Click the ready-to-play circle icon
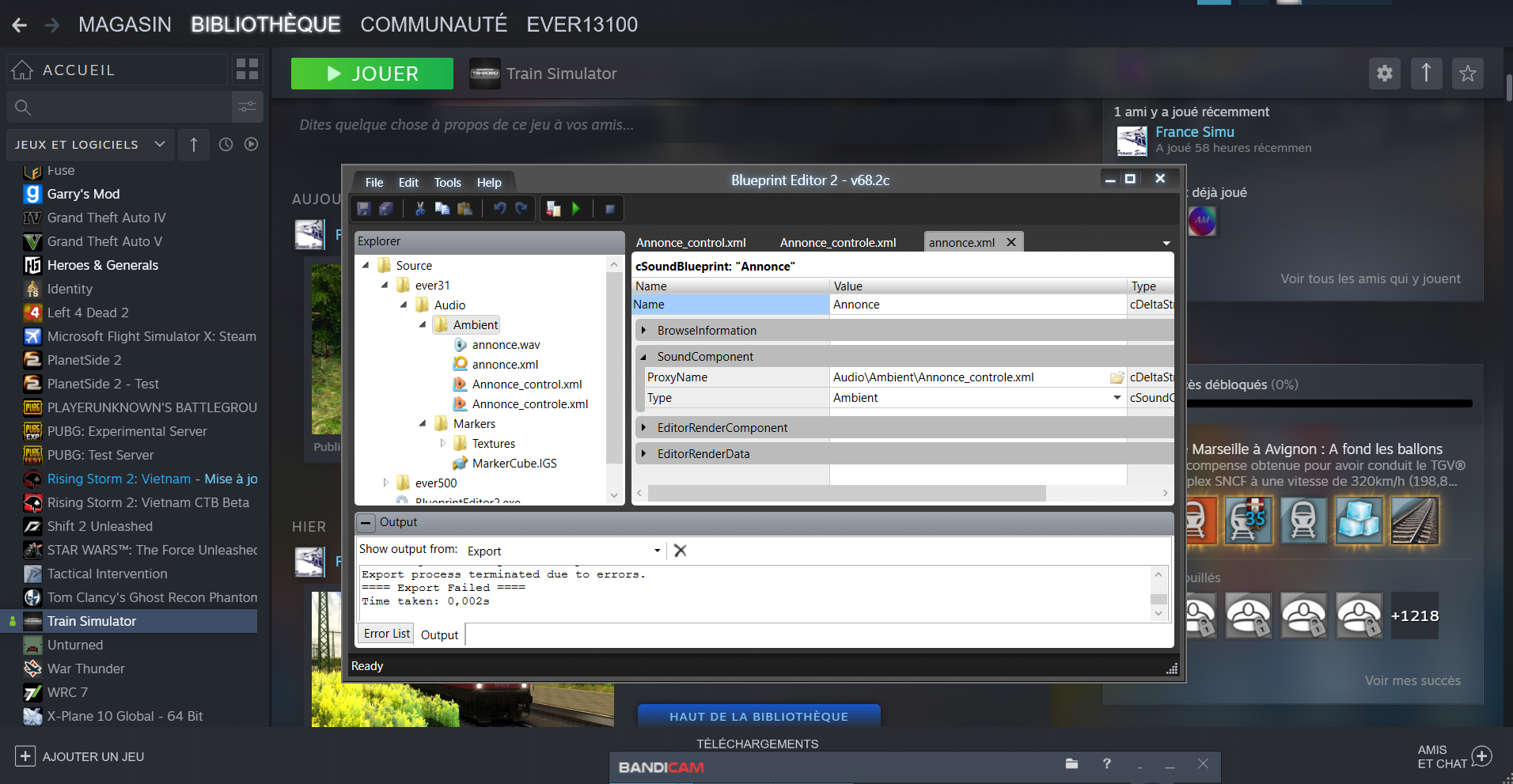This screenshot has width=1513, height=784. coord(252,145)
